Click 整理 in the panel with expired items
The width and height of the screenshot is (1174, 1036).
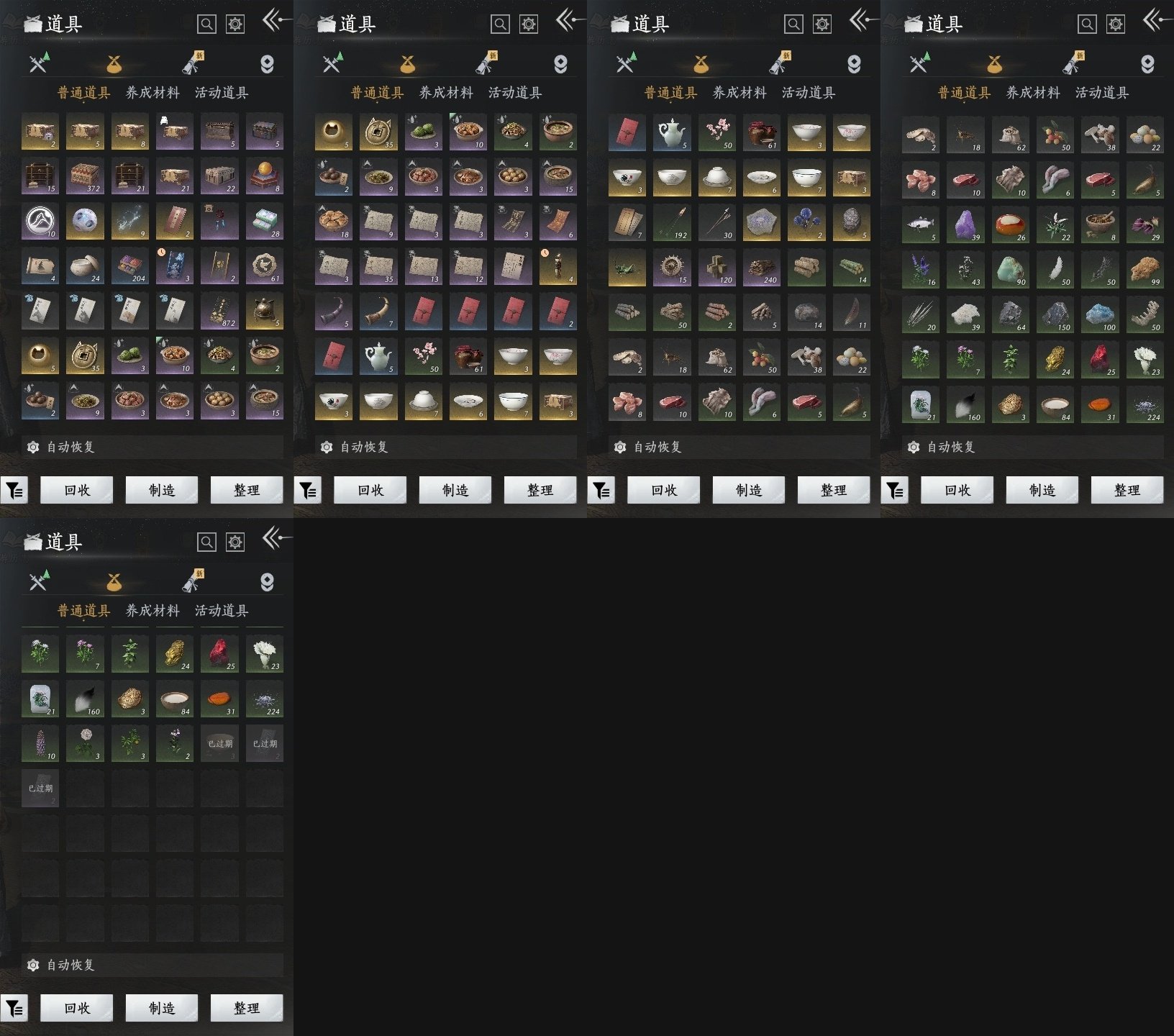(247, 1008)
